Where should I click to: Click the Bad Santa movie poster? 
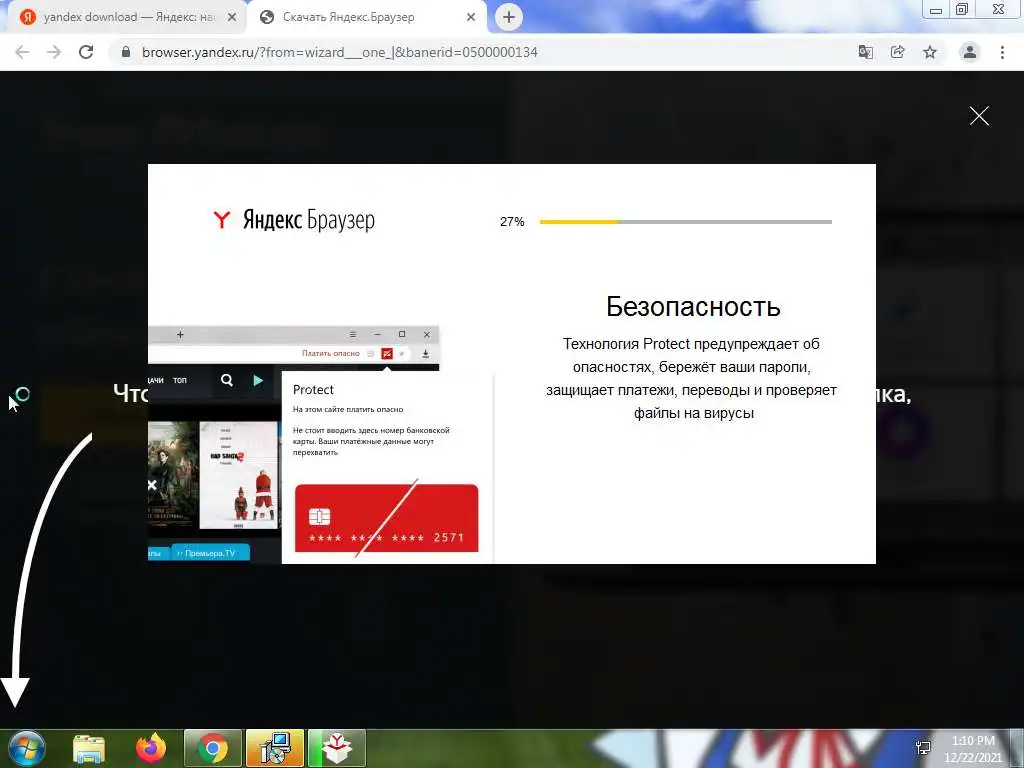tap(238, 475)
